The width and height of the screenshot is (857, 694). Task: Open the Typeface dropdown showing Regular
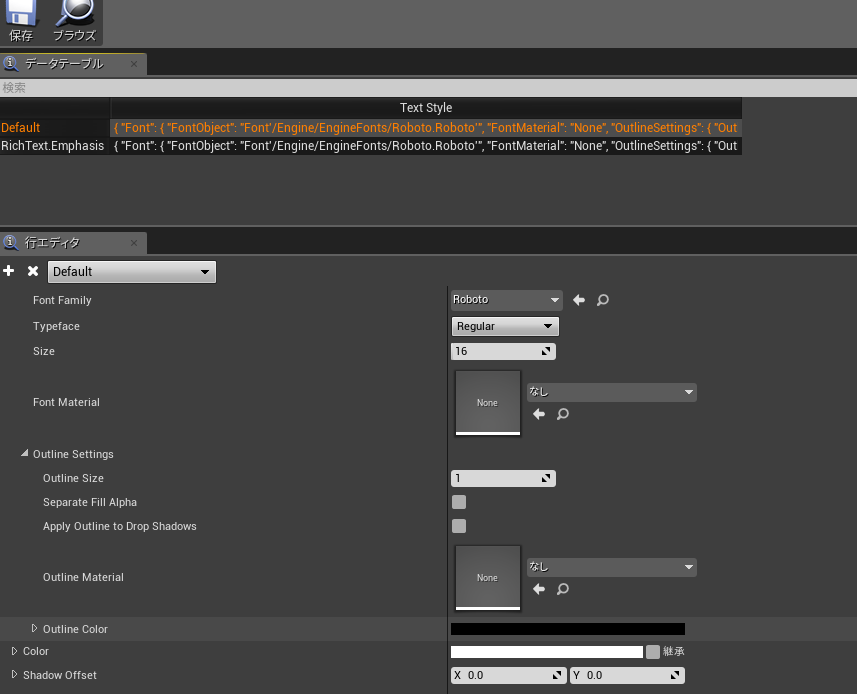pyautogui.click(x=504, y=326)
